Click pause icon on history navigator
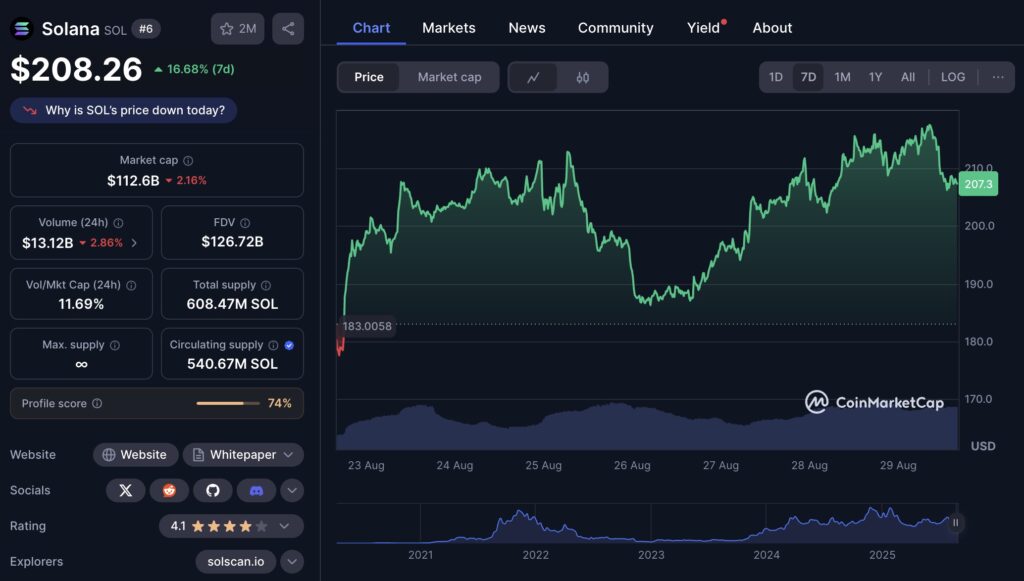 coord(955,522)
